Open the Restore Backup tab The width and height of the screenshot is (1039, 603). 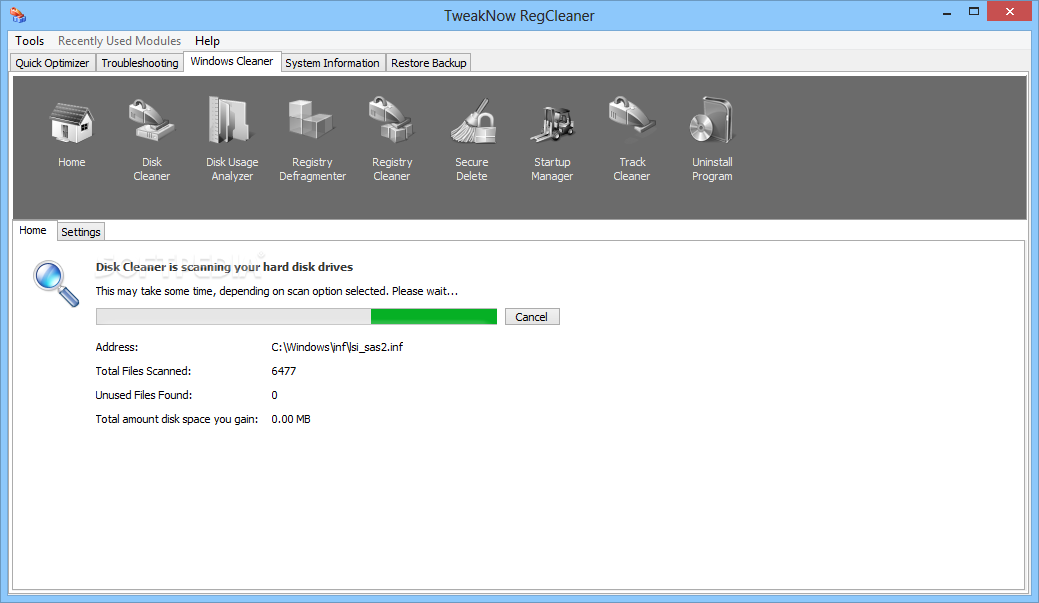(429, 63)
